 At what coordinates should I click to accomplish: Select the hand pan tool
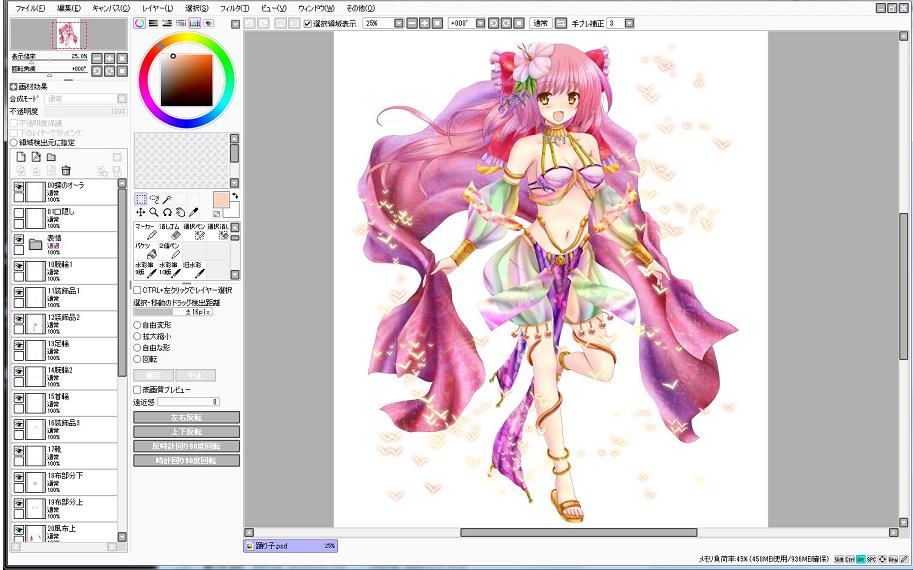tap(180, 212)
